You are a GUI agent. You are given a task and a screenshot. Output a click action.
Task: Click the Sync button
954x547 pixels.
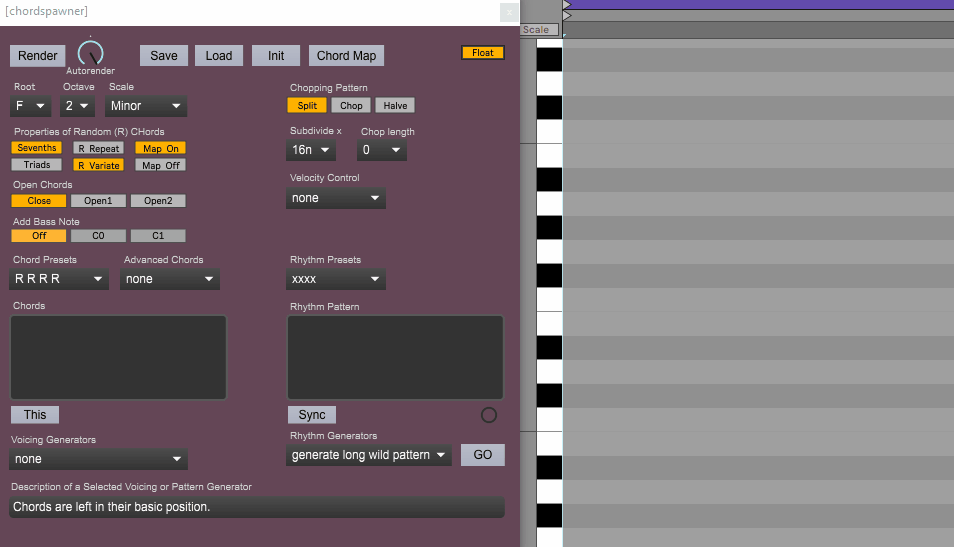[x=312, y=414]
